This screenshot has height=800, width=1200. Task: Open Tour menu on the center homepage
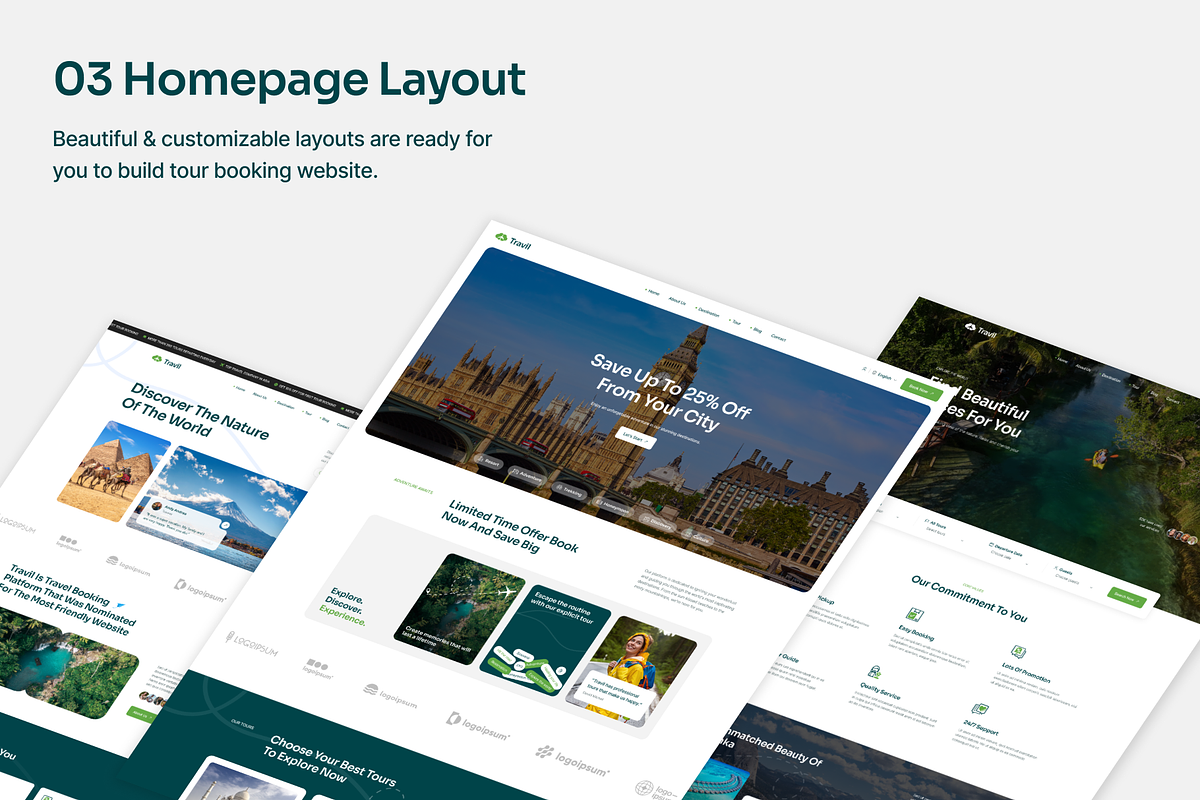pos(735,322)
